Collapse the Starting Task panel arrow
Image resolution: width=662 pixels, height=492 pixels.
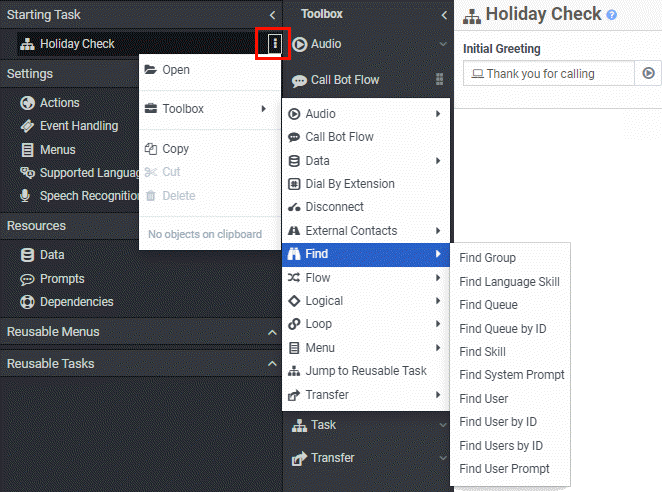click(x=272, y=15)
